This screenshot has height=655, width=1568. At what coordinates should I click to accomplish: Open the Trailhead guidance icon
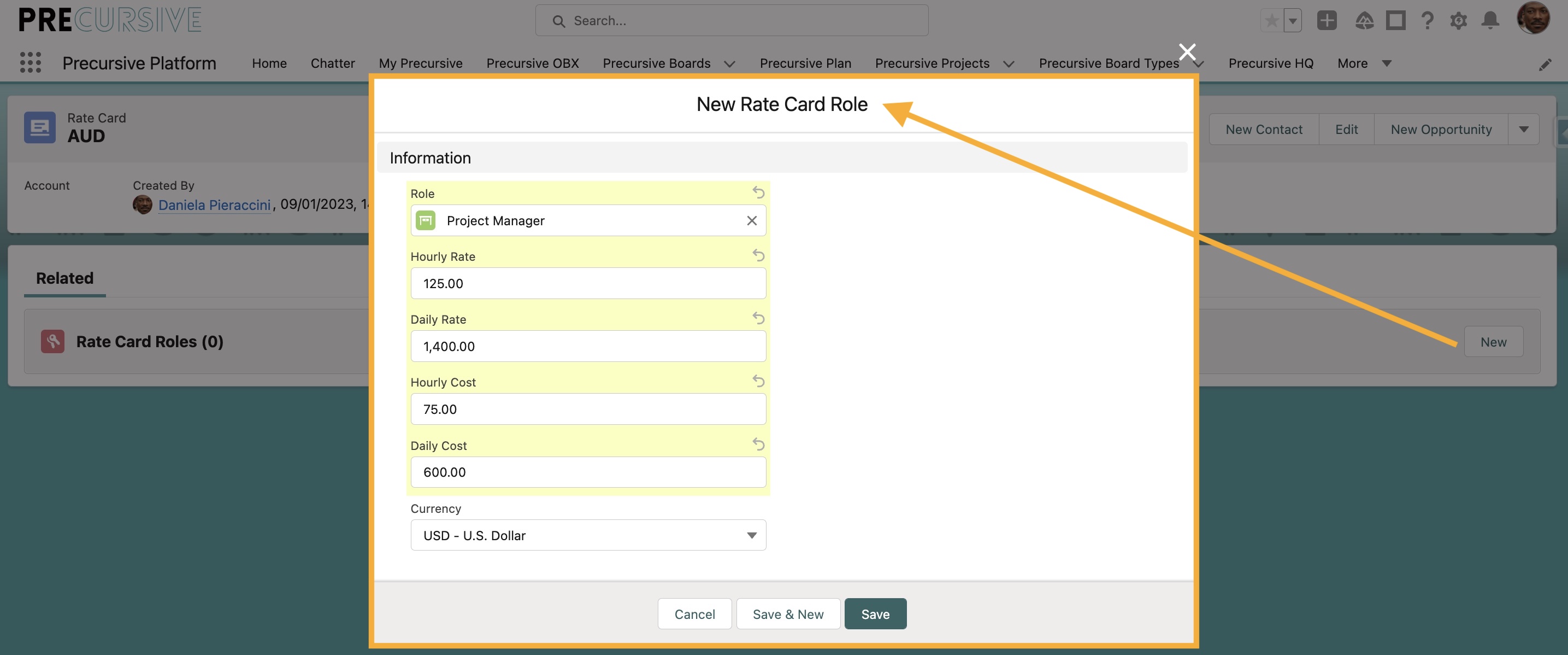(1364, 21)
